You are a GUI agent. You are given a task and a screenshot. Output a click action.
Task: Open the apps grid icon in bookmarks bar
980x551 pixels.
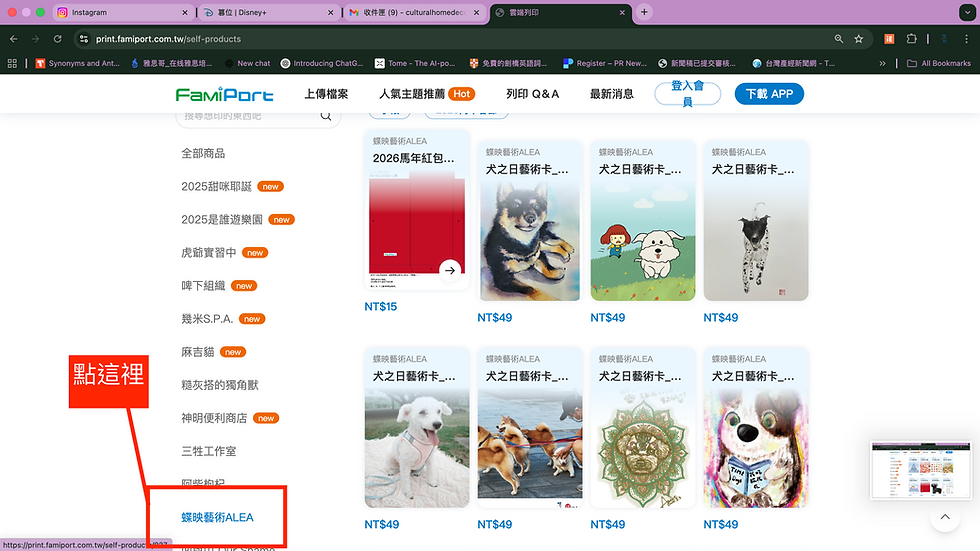coord(12,63)
